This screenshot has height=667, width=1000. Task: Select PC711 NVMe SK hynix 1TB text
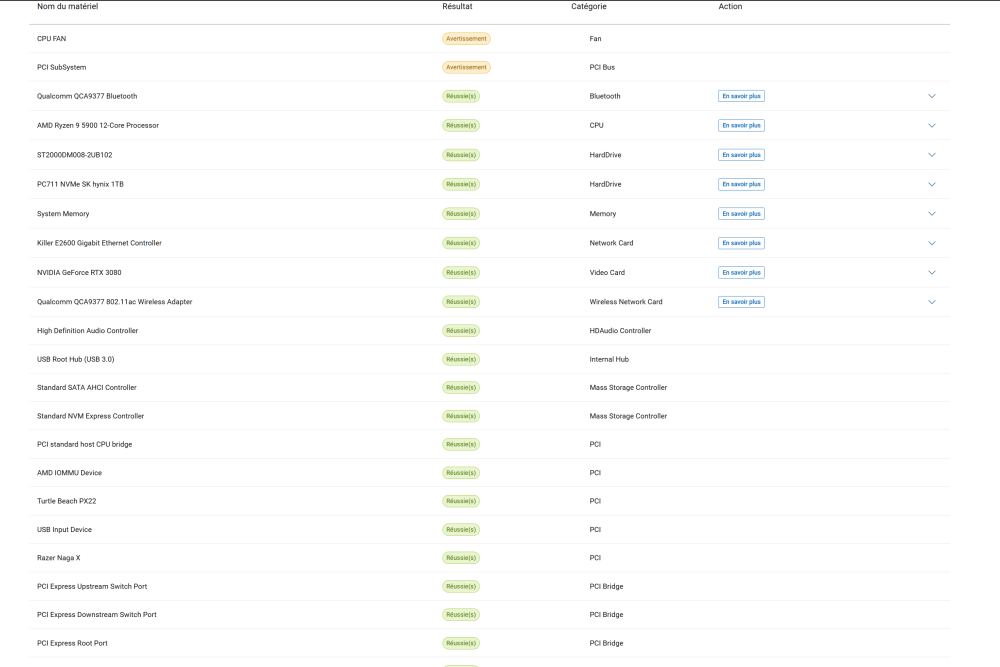tap(80, 184)
